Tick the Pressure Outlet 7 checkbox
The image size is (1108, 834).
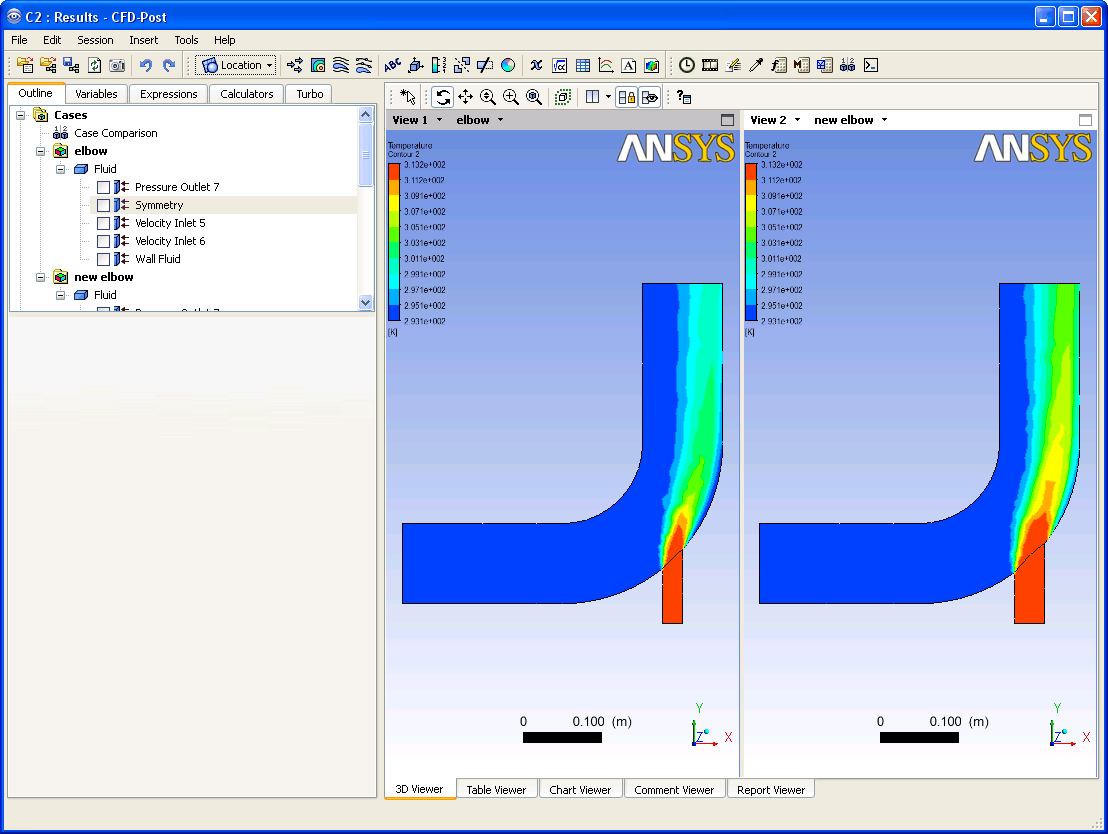[x=103, y=187]
